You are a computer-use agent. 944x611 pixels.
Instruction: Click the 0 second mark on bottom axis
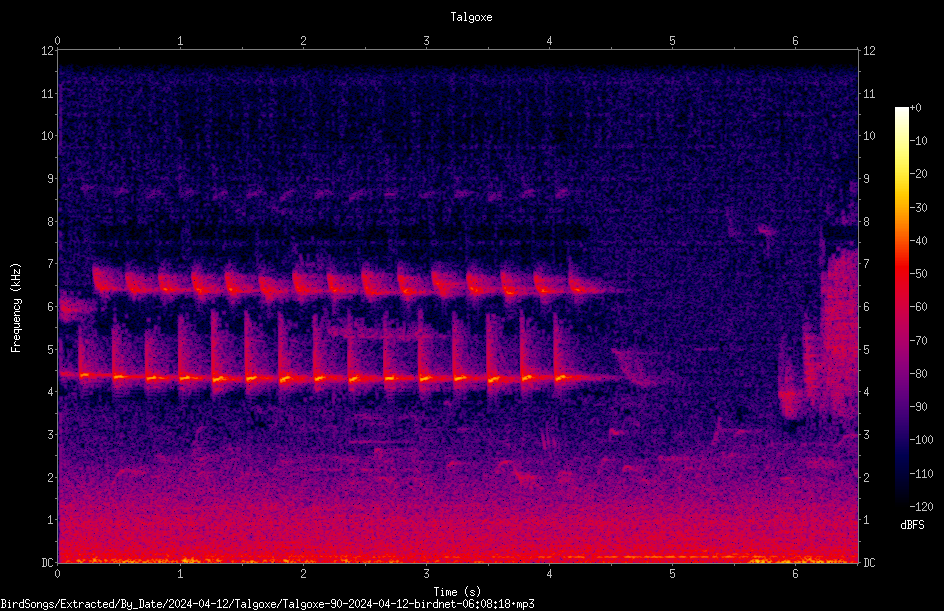[x=57, y=574]
